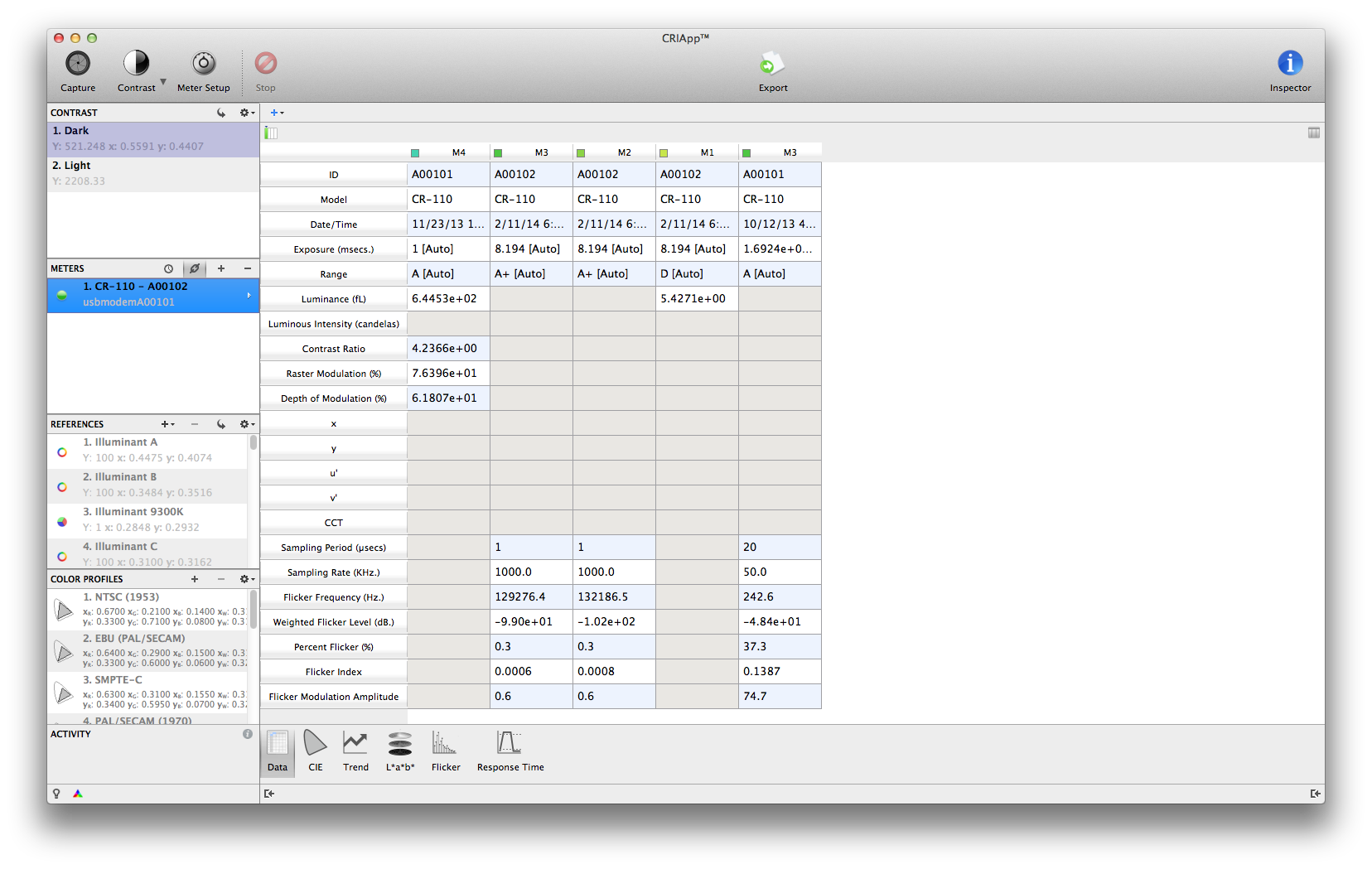Click the light bulb icon at bottom left
The width and height of the screenshot is (1372, 869).
point(56,794)
